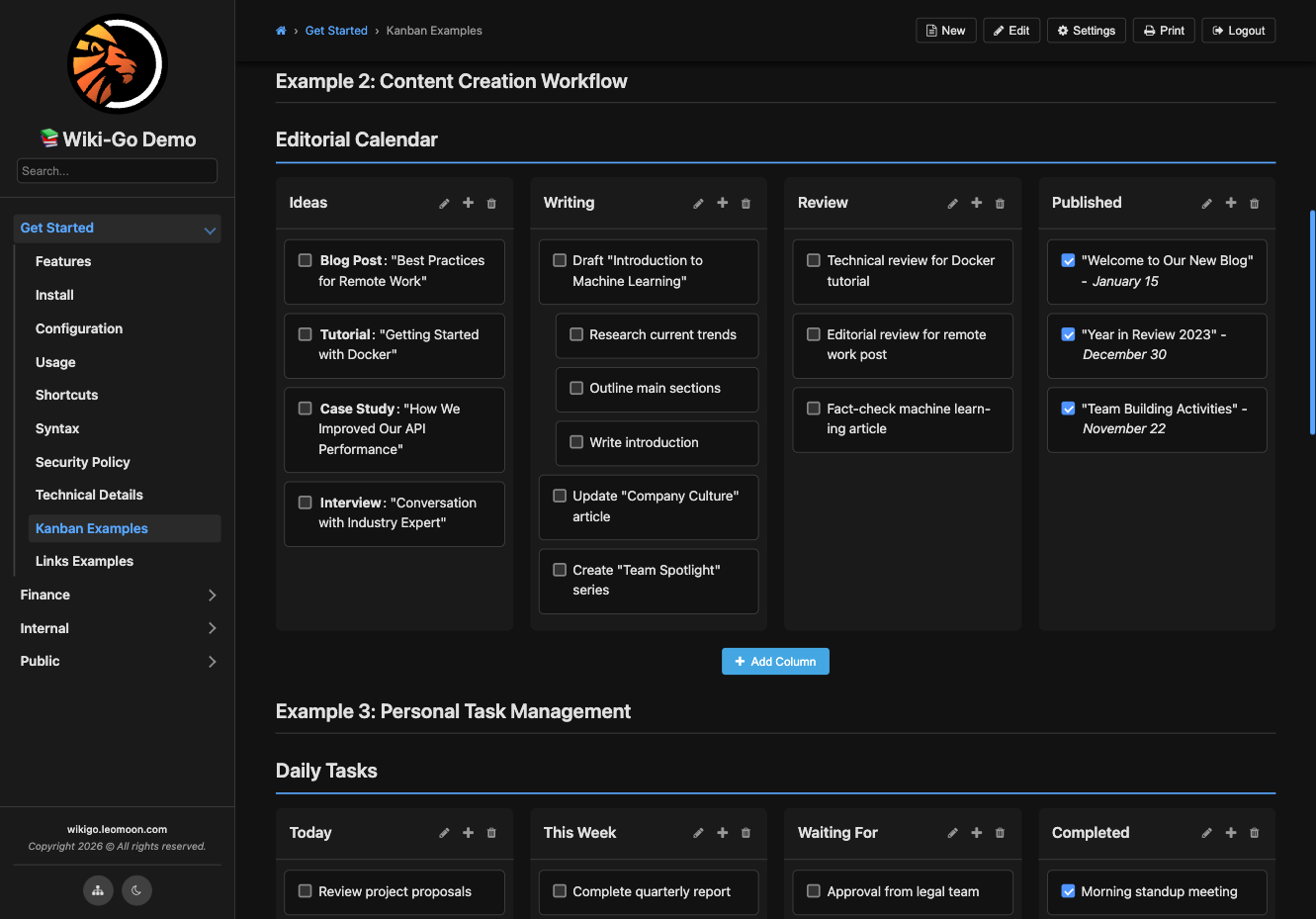The height and width of the screenshot is (919, 1316).
Task: Trash the Published column
Action: tap(1254, 204)
